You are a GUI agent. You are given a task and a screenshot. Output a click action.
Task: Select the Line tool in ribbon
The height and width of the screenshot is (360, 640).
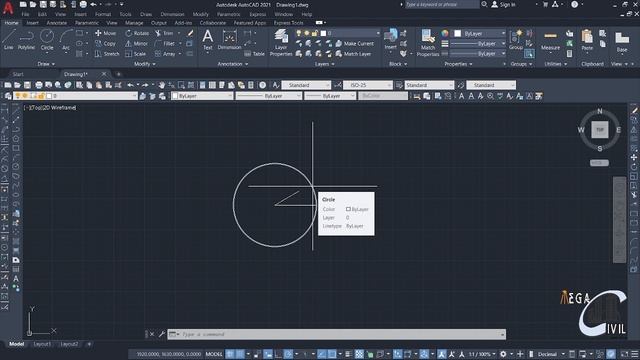point(9,40)
